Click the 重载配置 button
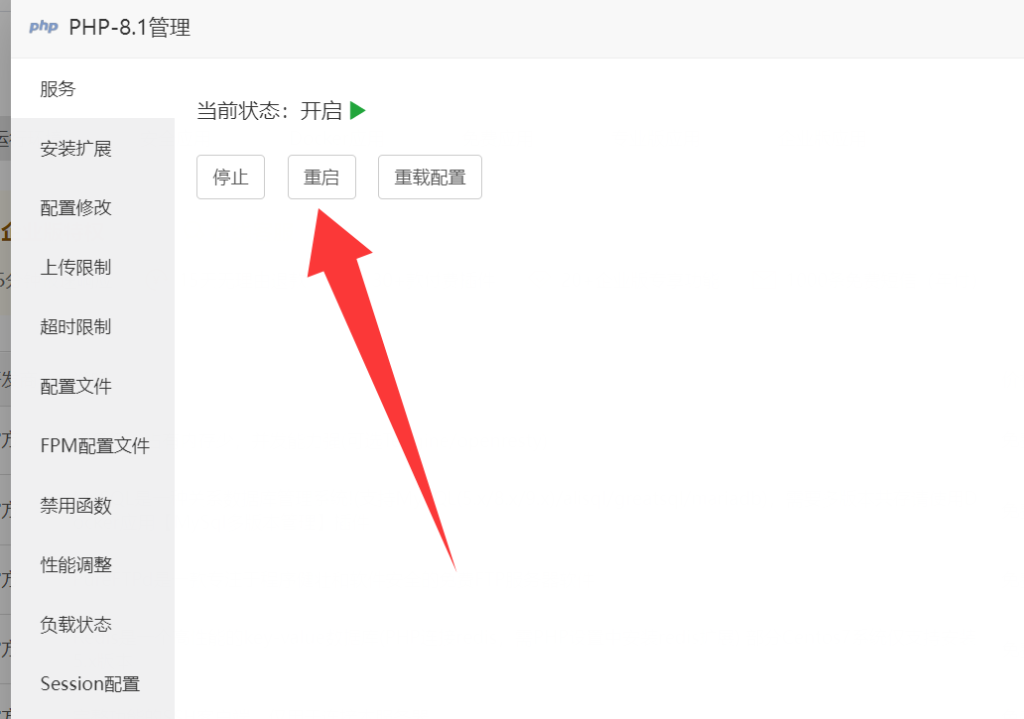 click(x=430, y=177)
